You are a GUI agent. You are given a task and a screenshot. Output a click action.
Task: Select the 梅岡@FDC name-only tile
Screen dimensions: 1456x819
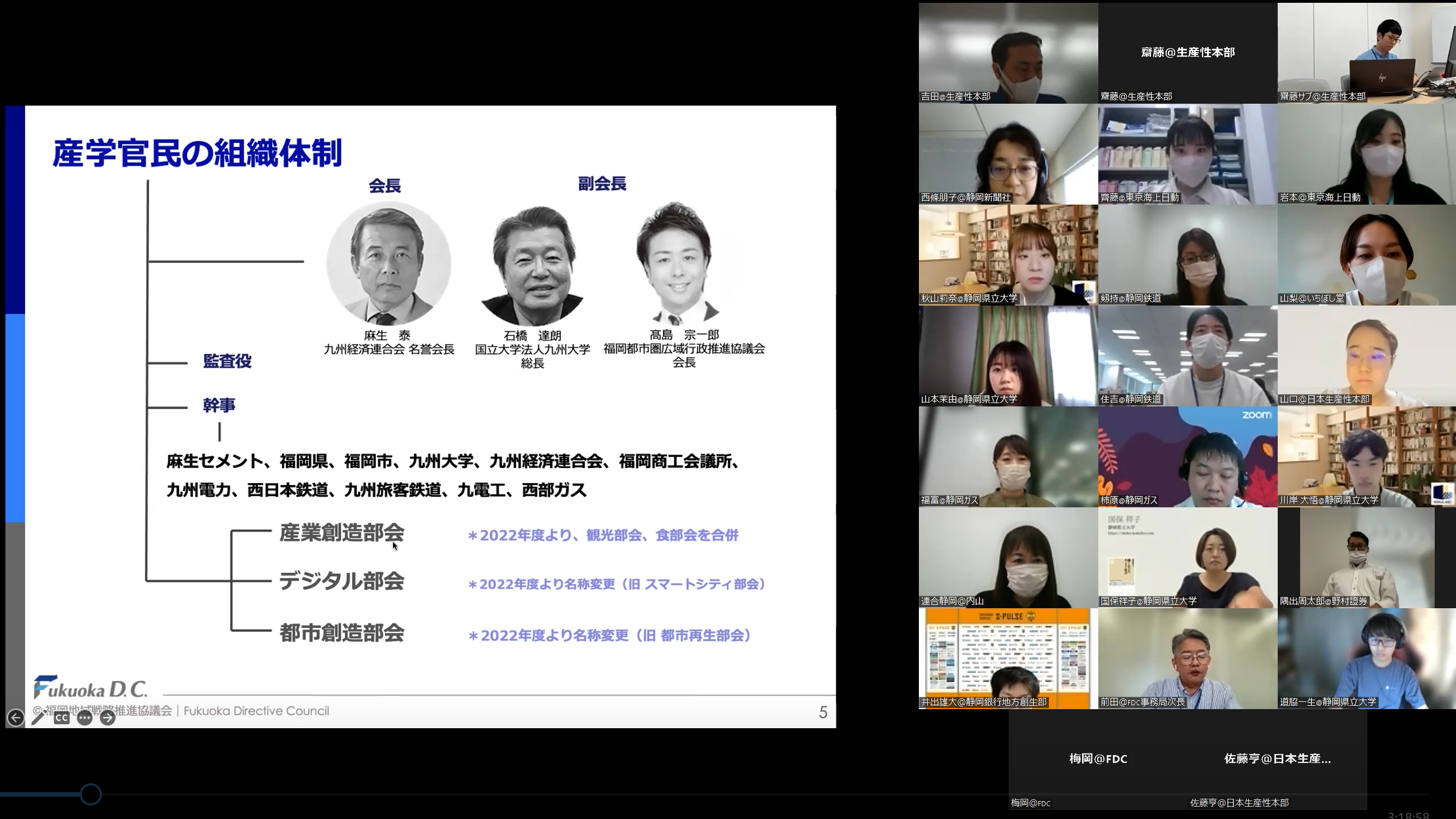pos(1098,759)
